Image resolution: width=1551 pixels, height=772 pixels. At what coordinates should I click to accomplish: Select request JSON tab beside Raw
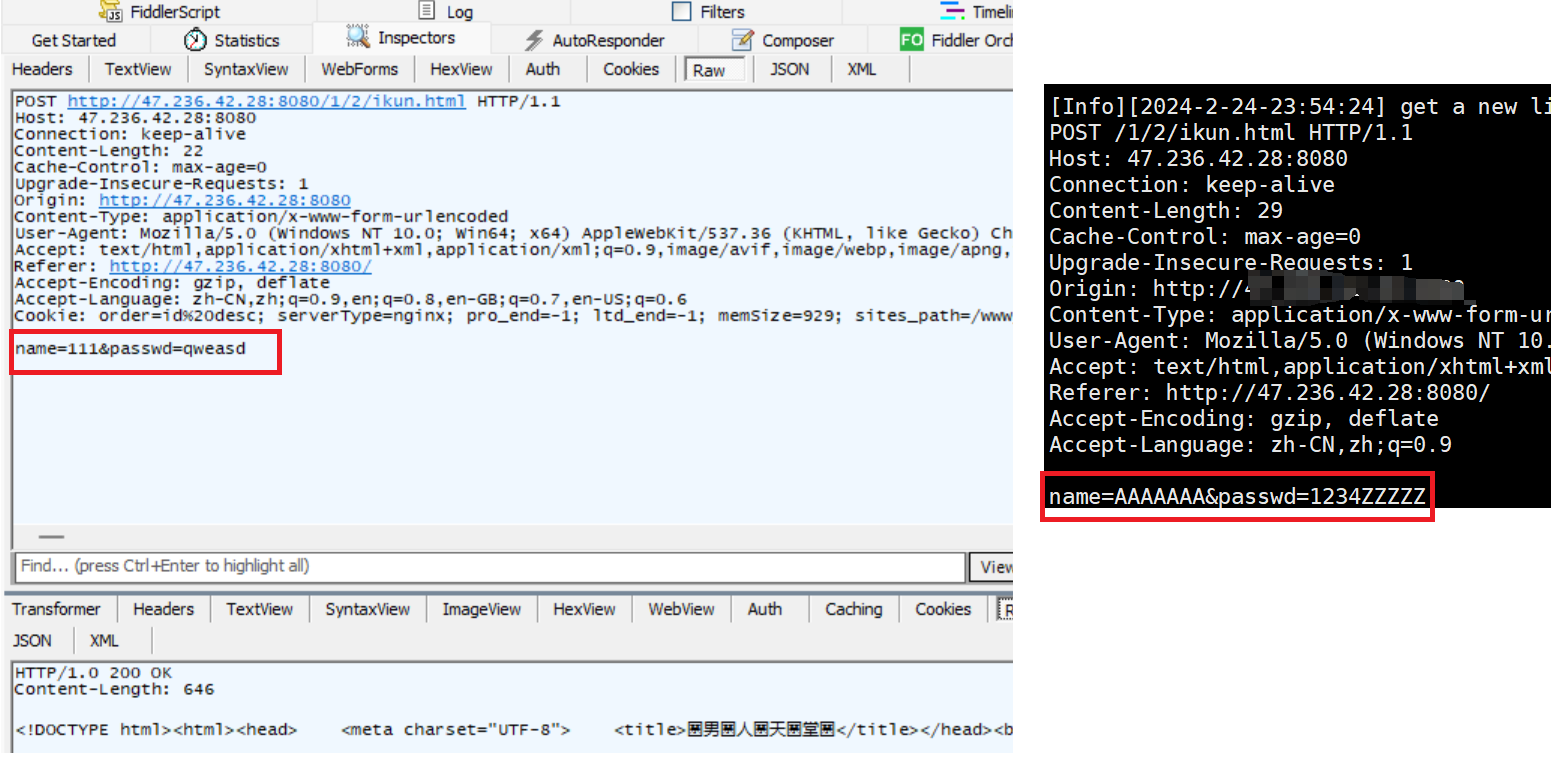(x=790, y=69)
